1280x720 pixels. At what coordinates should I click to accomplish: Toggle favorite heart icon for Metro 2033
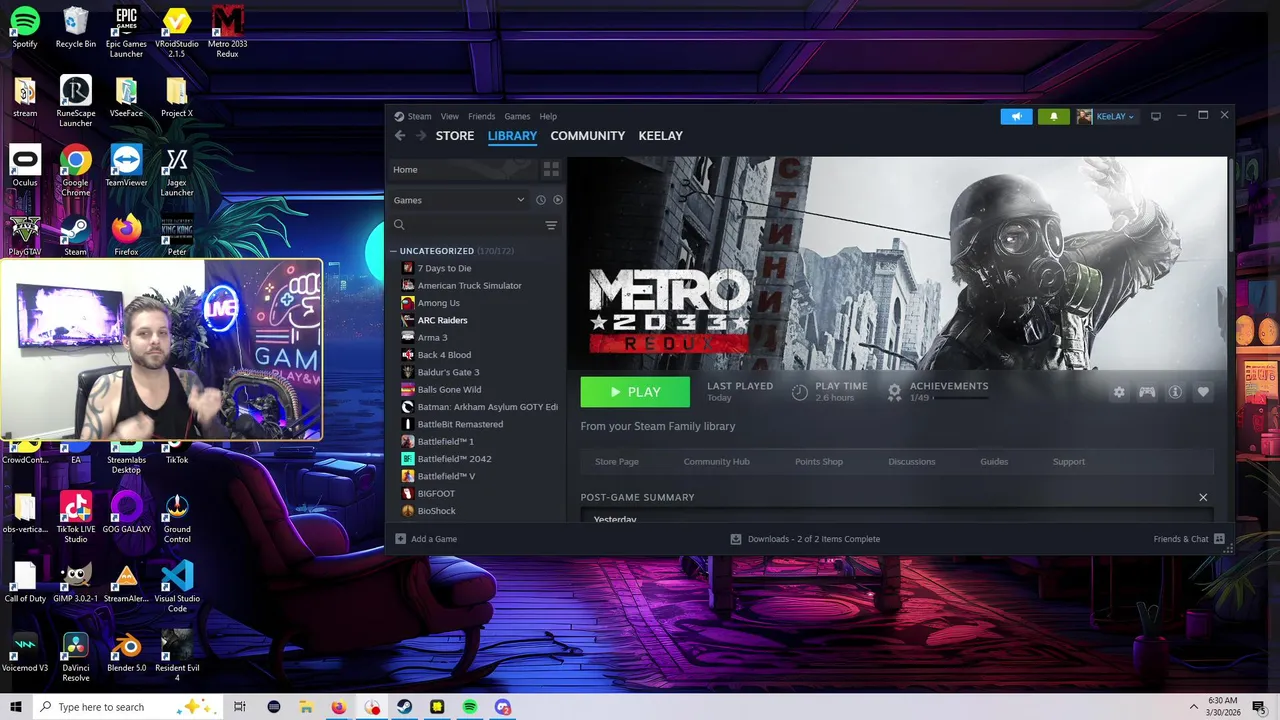pyautogui.click(x=1203, y=392)
